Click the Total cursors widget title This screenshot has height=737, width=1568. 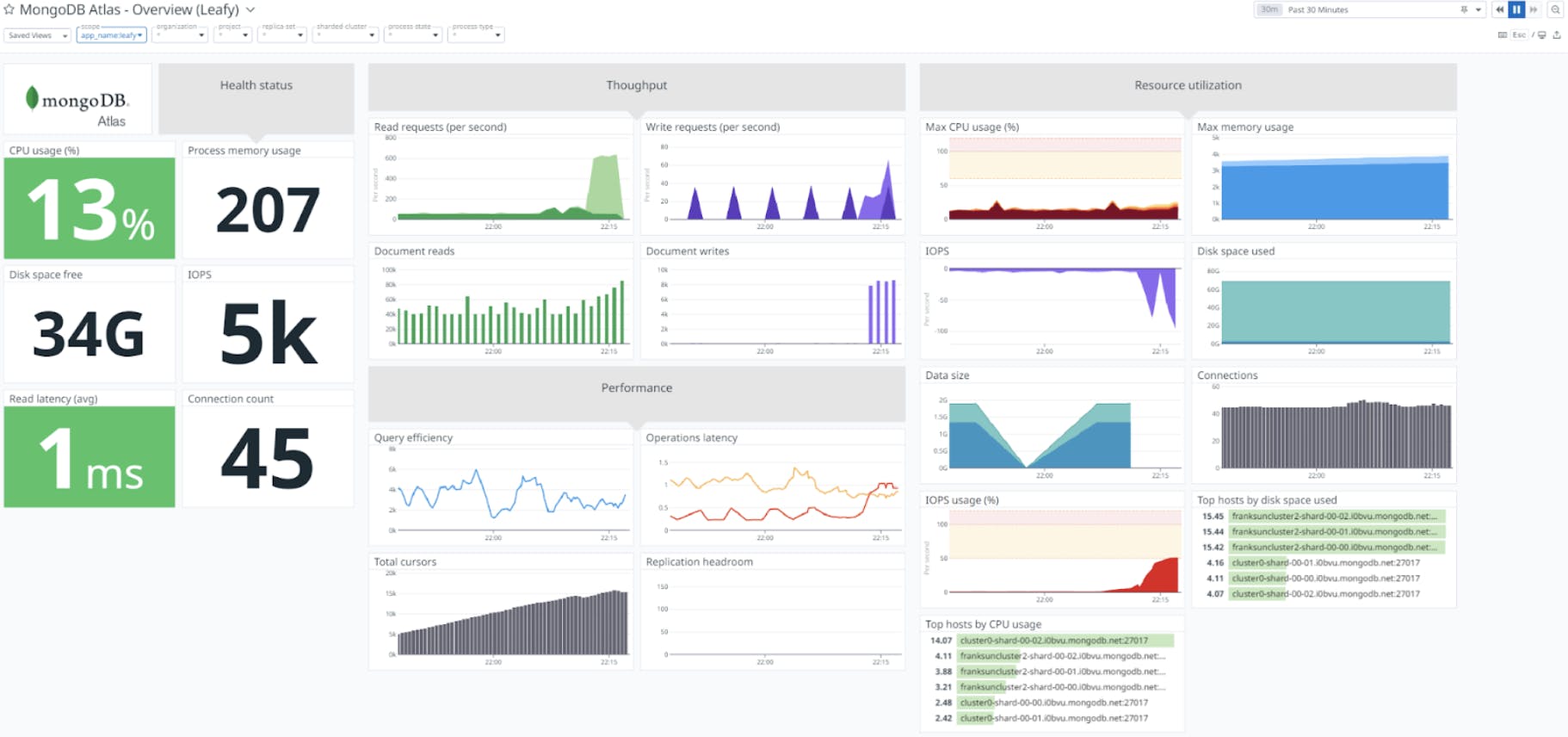404,562
